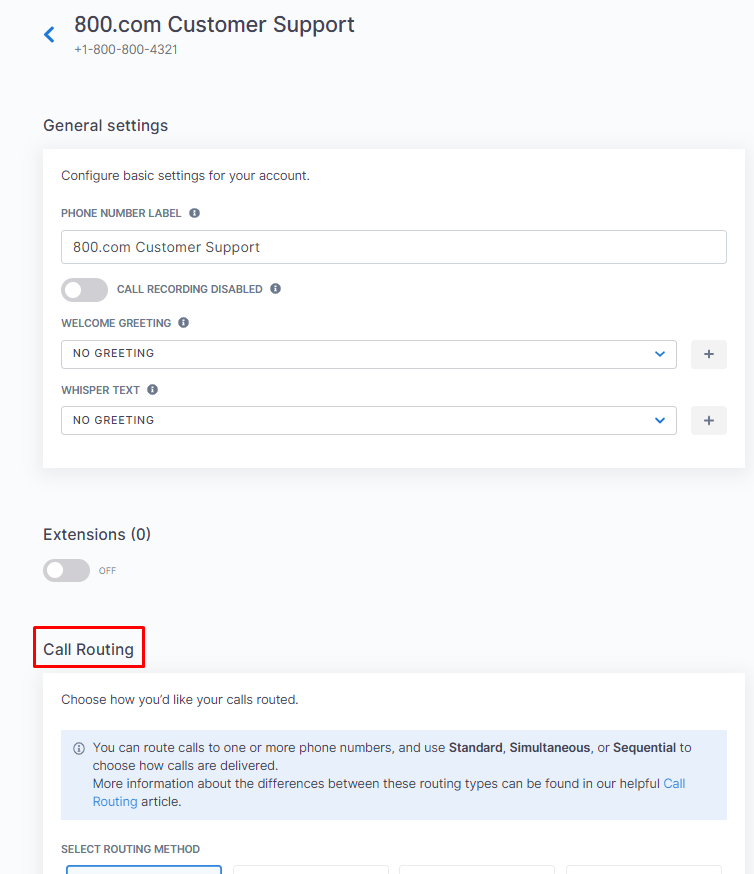This screenshot has width=754, height=874.
Task: Edit the phone number label field
Action: point(393,247)
